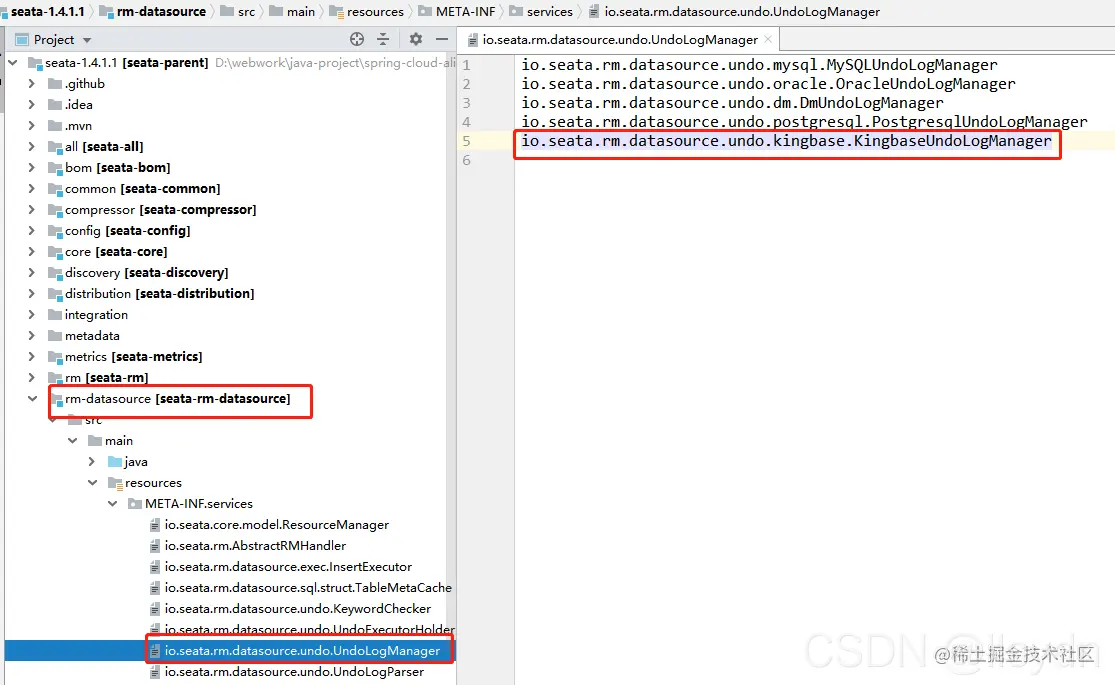Hide the Project panel with minus icon
The image size is (1115, 685).
(x=442, y=39)
